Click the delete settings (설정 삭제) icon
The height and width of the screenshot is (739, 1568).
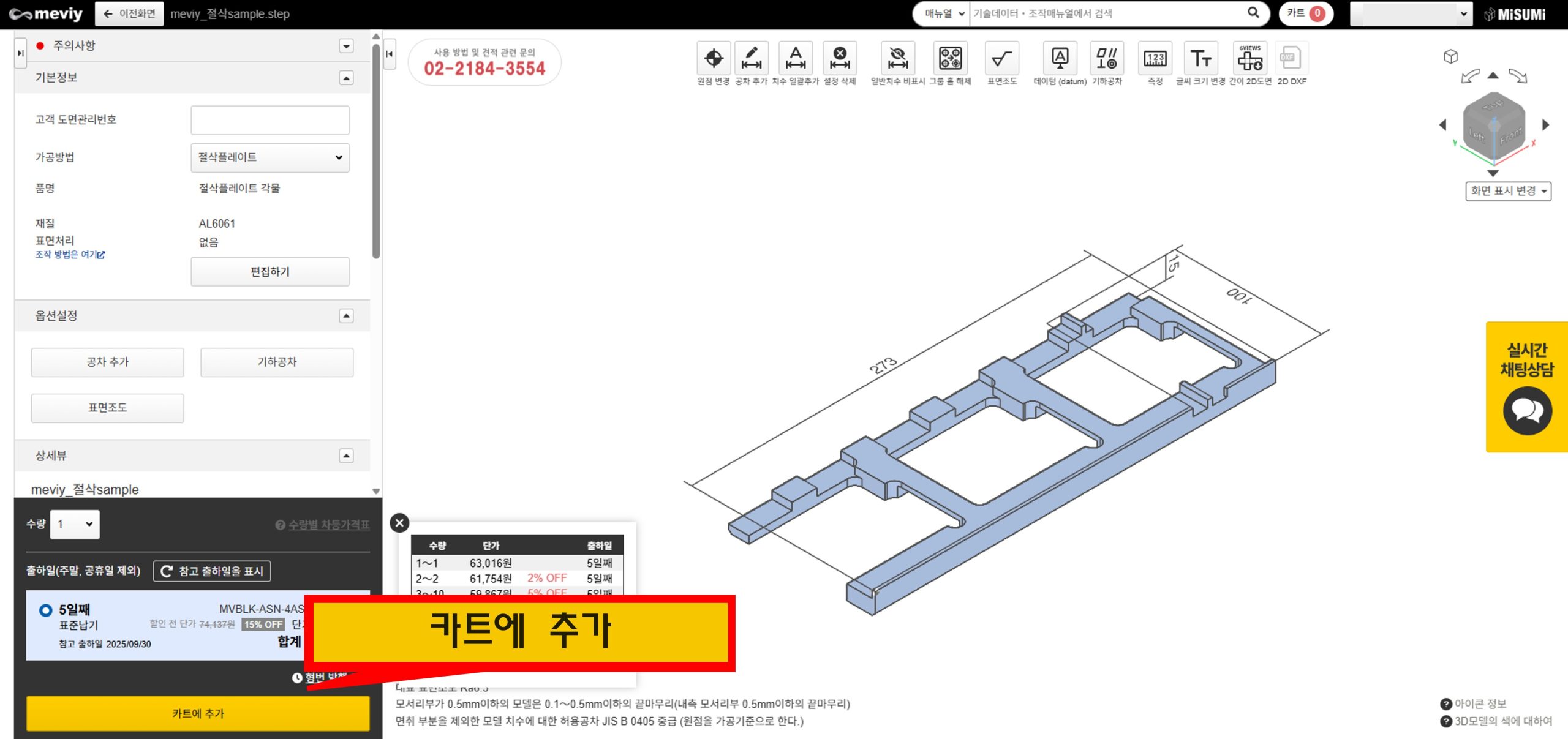click(839, 59)
